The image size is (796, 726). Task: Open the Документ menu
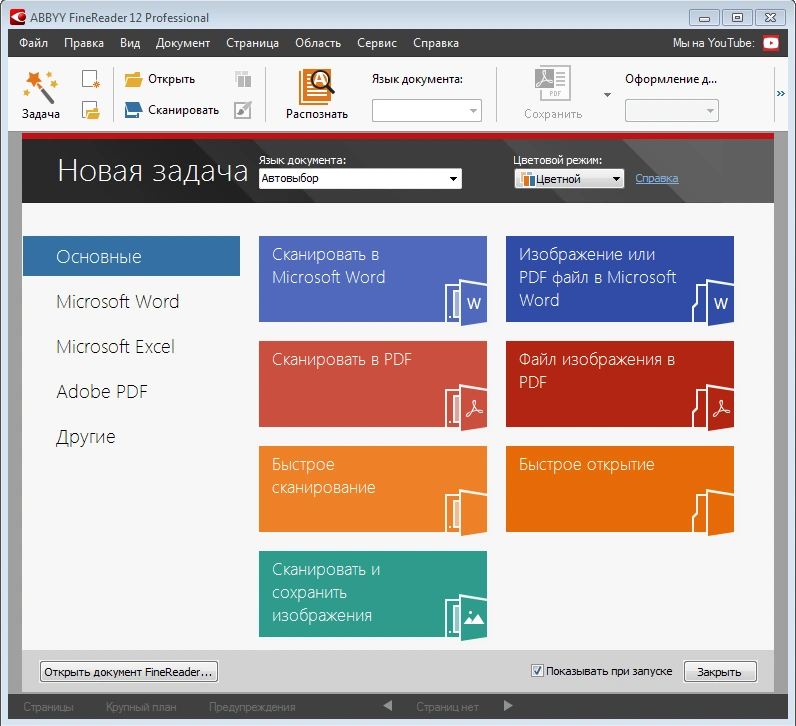tap(183, 43)
